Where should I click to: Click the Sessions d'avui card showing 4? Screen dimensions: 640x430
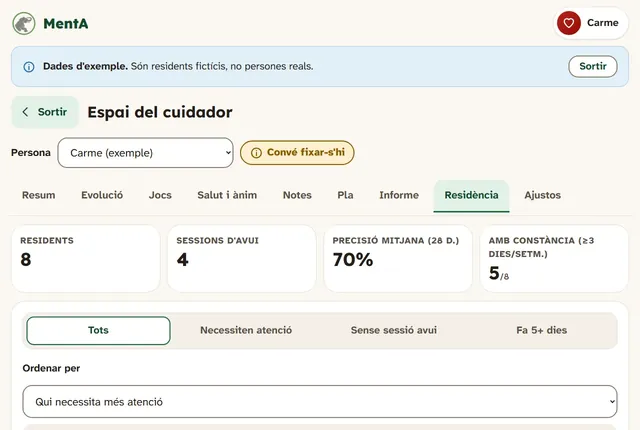pos(242,259)
